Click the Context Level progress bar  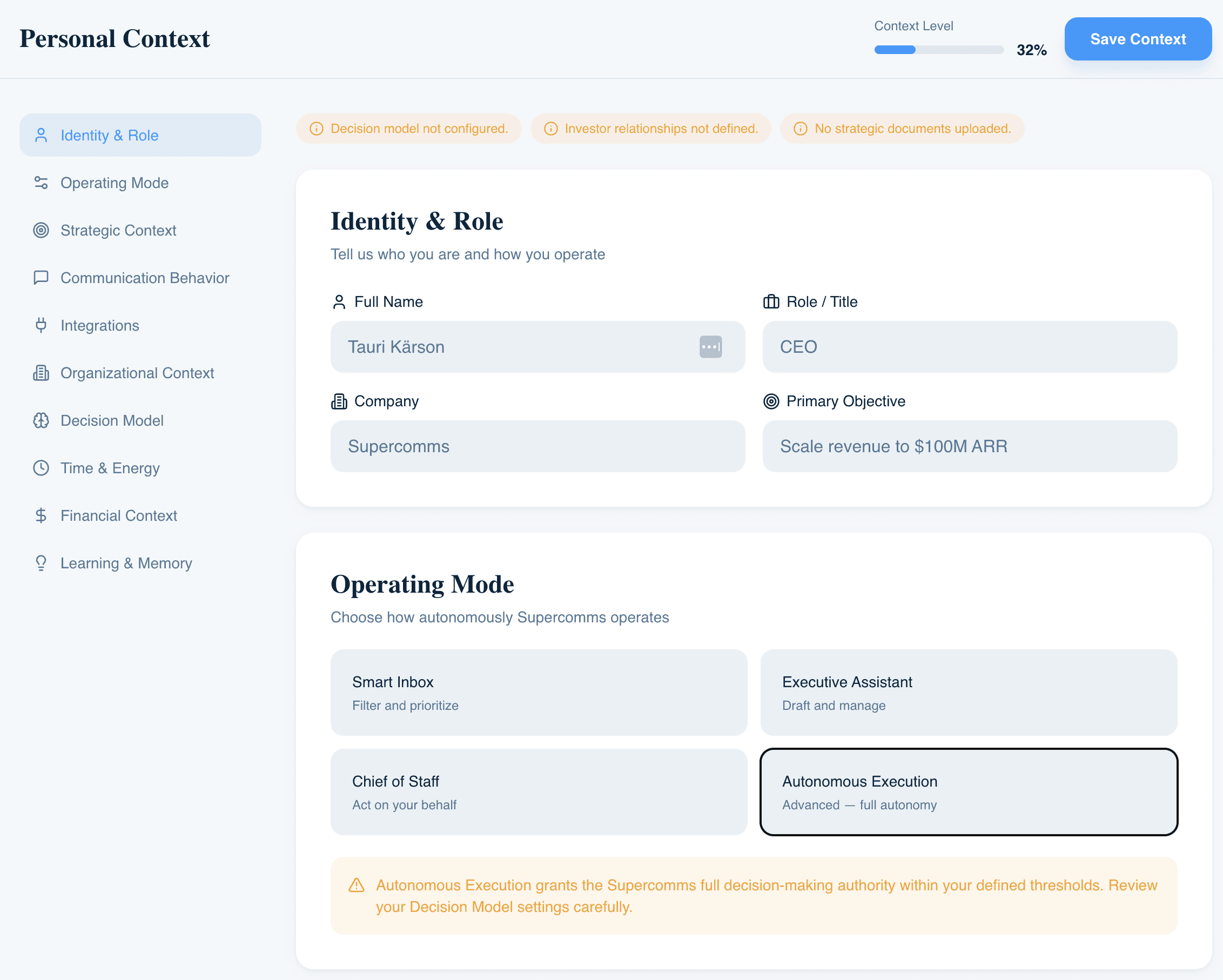tap(939, 50)
